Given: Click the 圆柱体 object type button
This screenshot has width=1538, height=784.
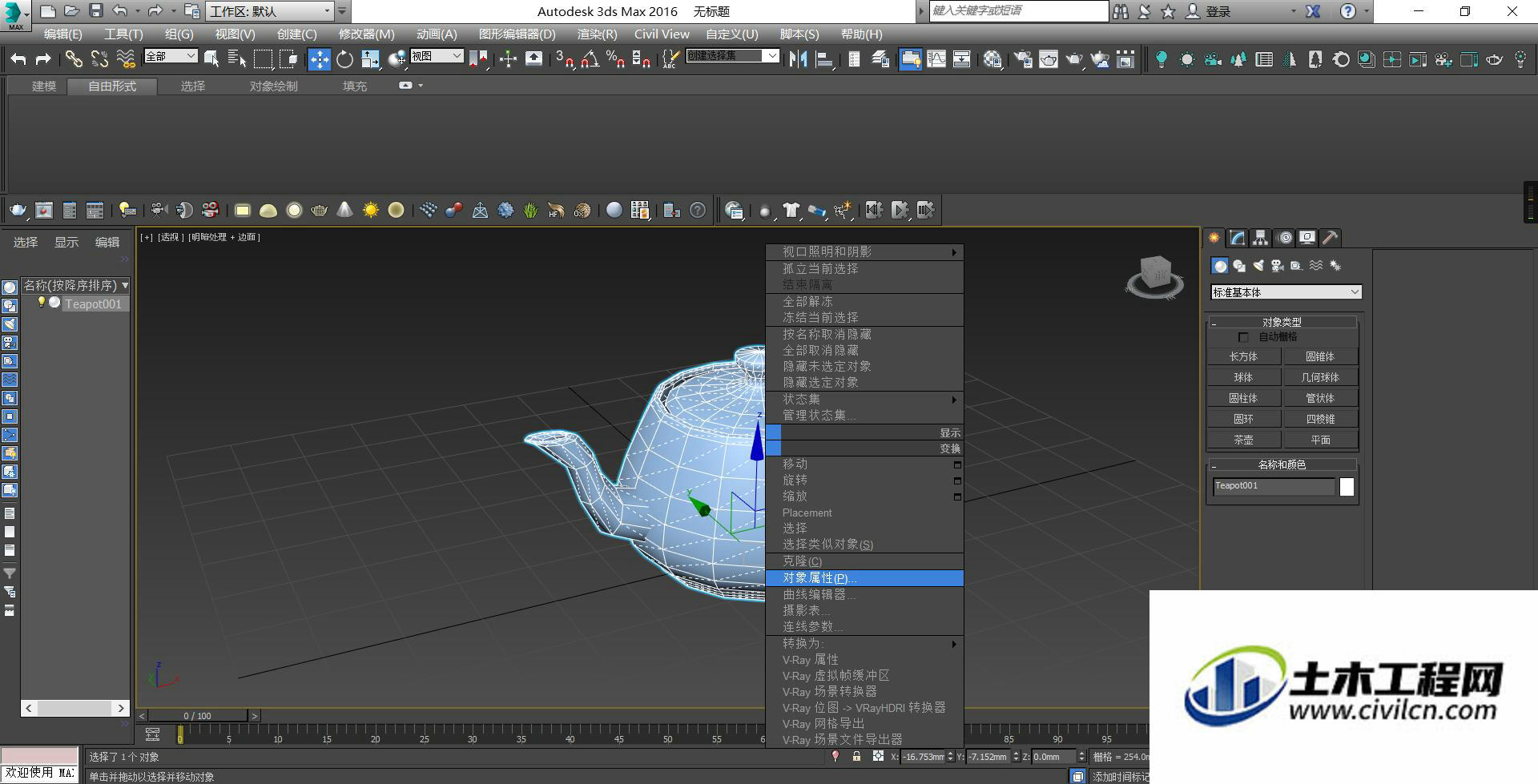Looking at the screenshot, I should (x=1243, y=398).
